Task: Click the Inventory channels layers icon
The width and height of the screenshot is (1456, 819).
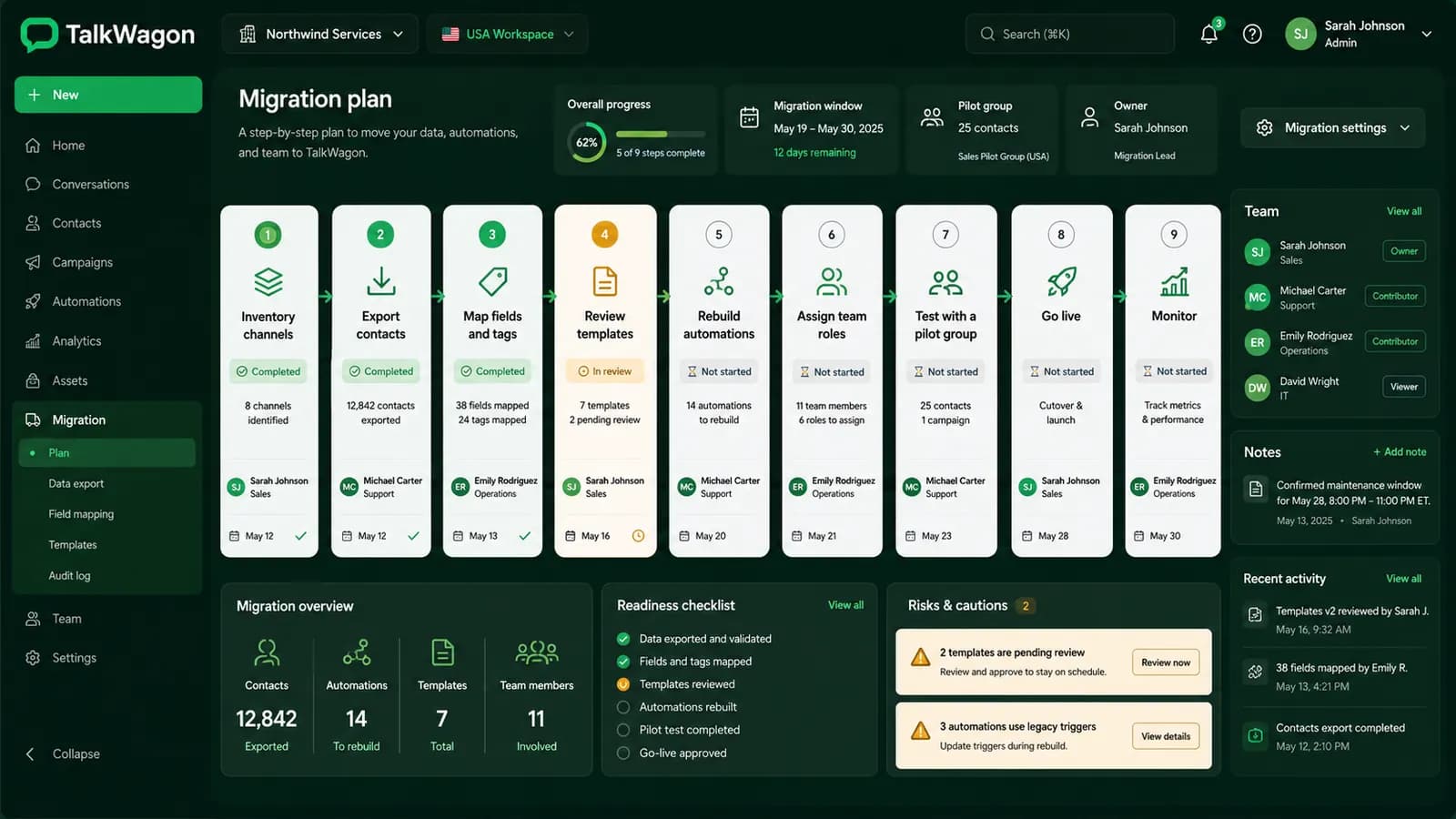Action: pos(268,281)
